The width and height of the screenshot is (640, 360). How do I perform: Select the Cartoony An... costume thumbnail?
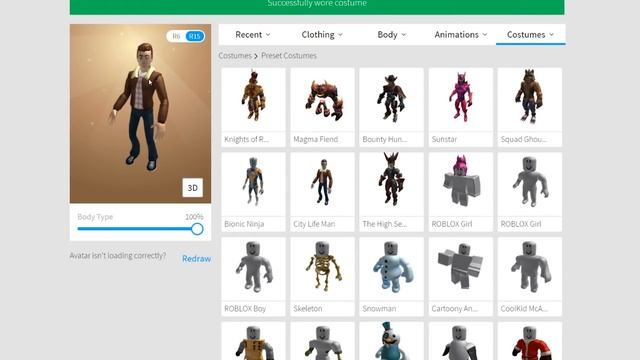point(461,269)
